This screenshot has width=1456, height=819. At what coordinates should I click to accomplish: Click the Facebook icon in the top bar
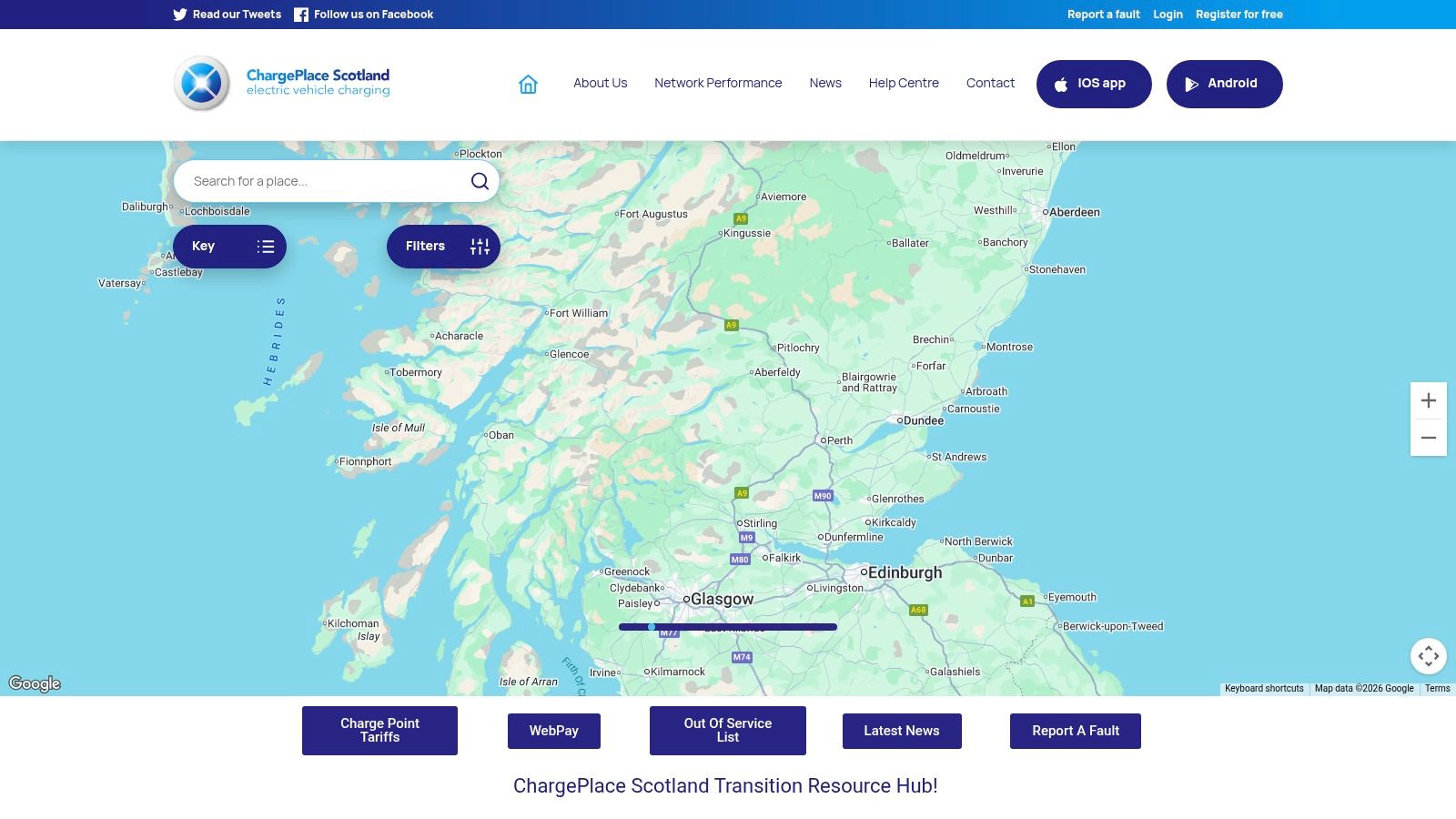pos(300,15)
